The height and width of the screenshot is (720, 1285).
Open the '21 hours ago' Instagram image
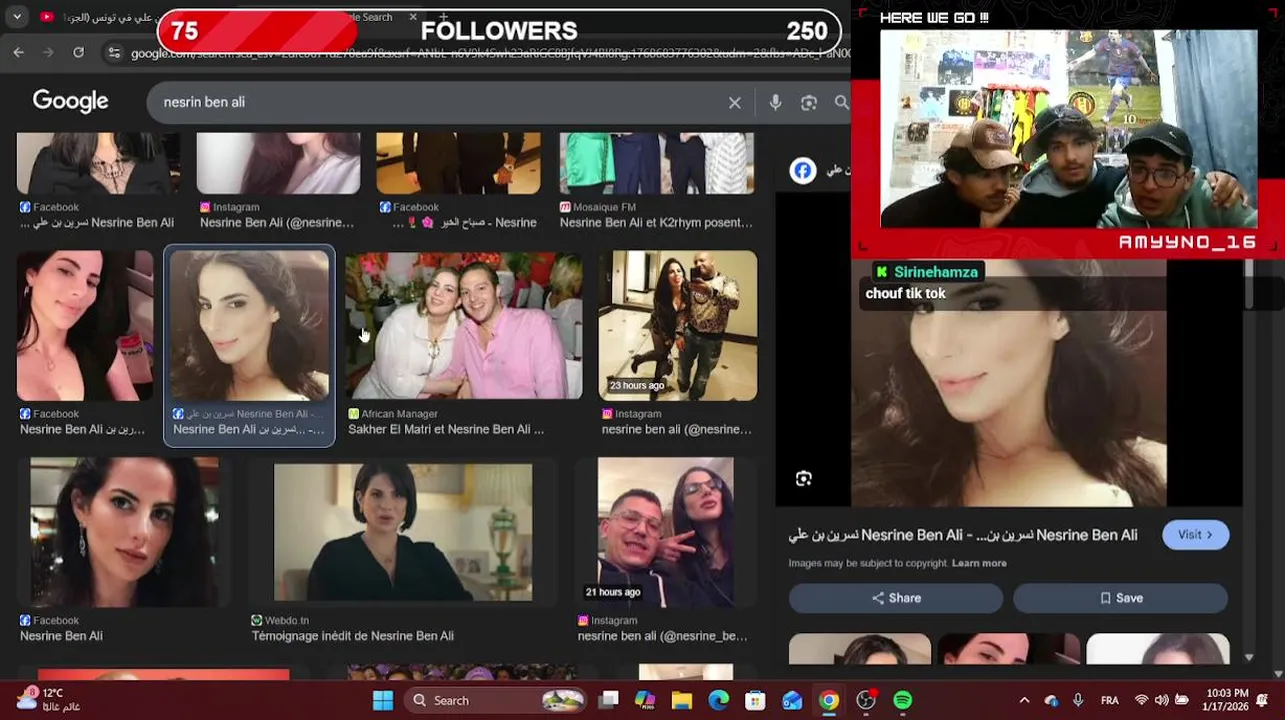(x=666, y=532)
